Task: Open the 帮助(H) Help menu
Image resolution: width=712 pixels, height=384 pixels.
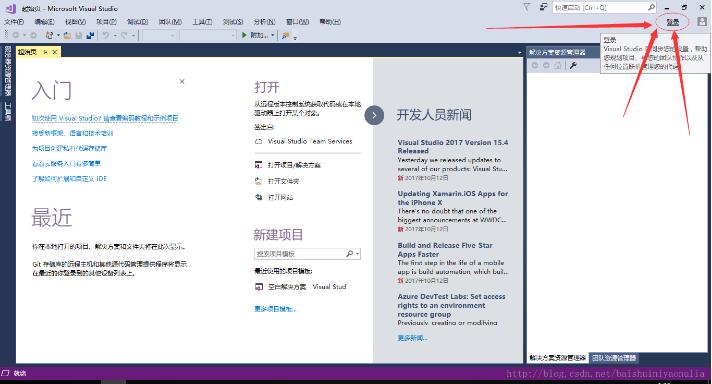Action: [330, 22]
